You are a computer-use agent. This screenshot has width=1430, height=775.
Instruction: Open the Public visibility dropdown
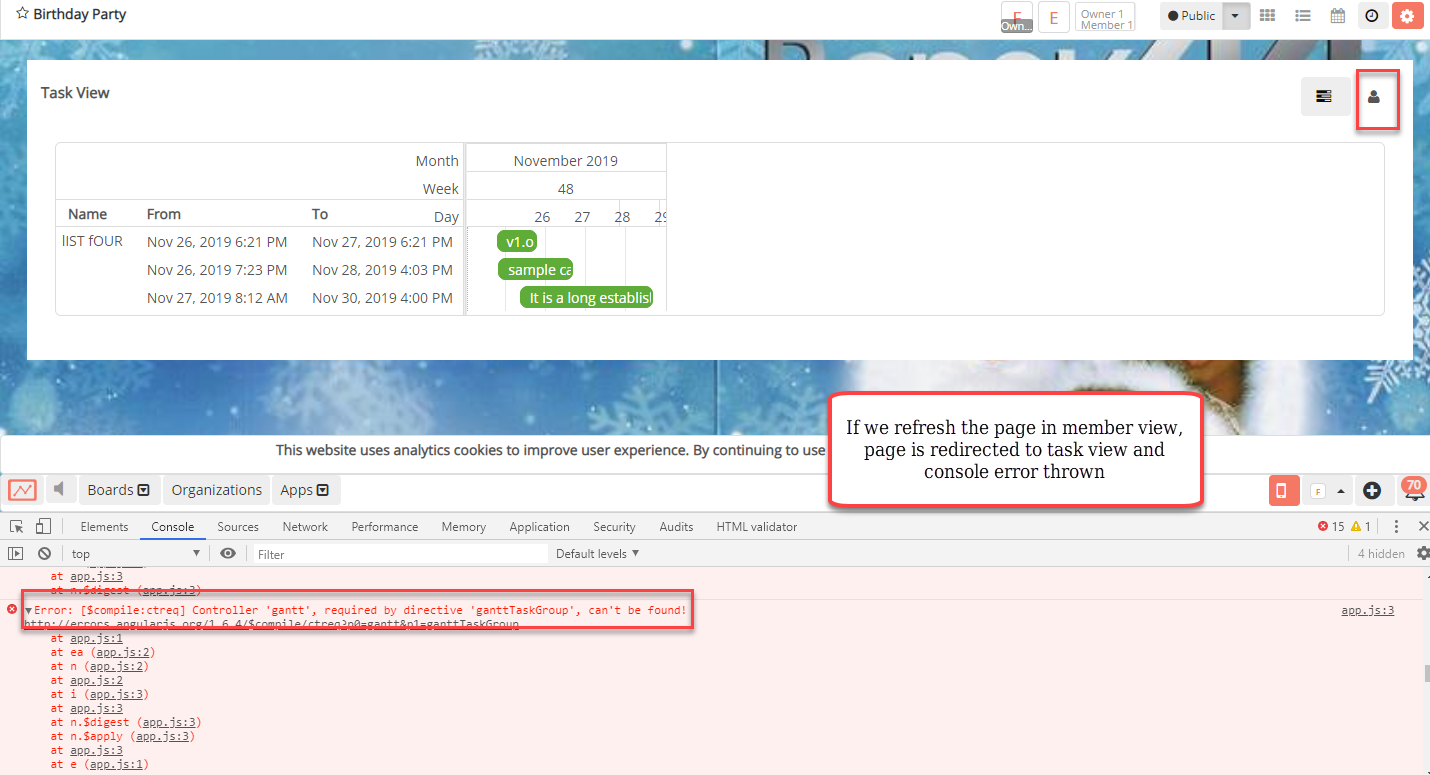pos(1235,15)
